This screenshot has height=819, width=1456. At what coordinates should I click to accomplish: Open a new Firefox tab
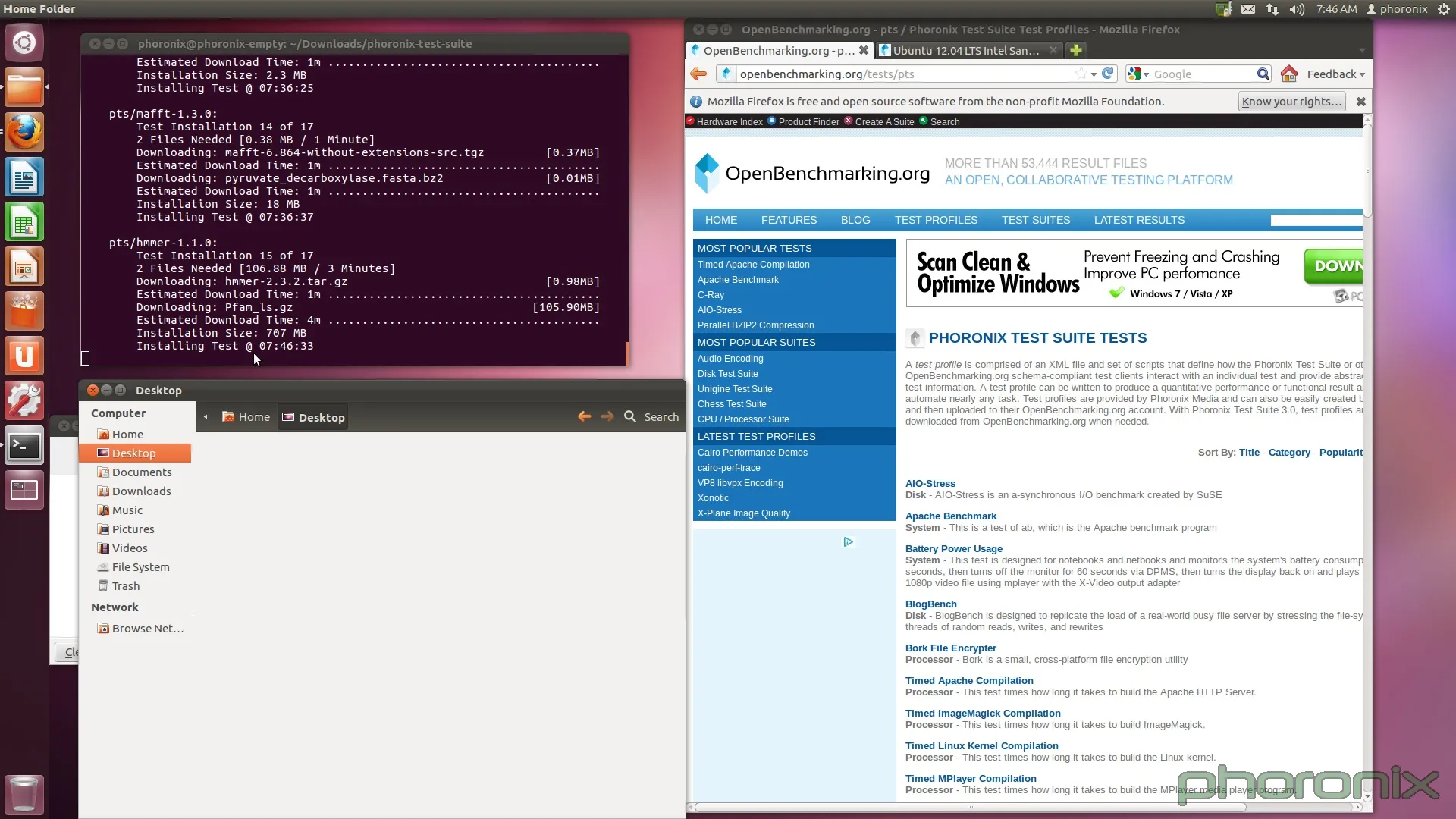point(1075,50)
